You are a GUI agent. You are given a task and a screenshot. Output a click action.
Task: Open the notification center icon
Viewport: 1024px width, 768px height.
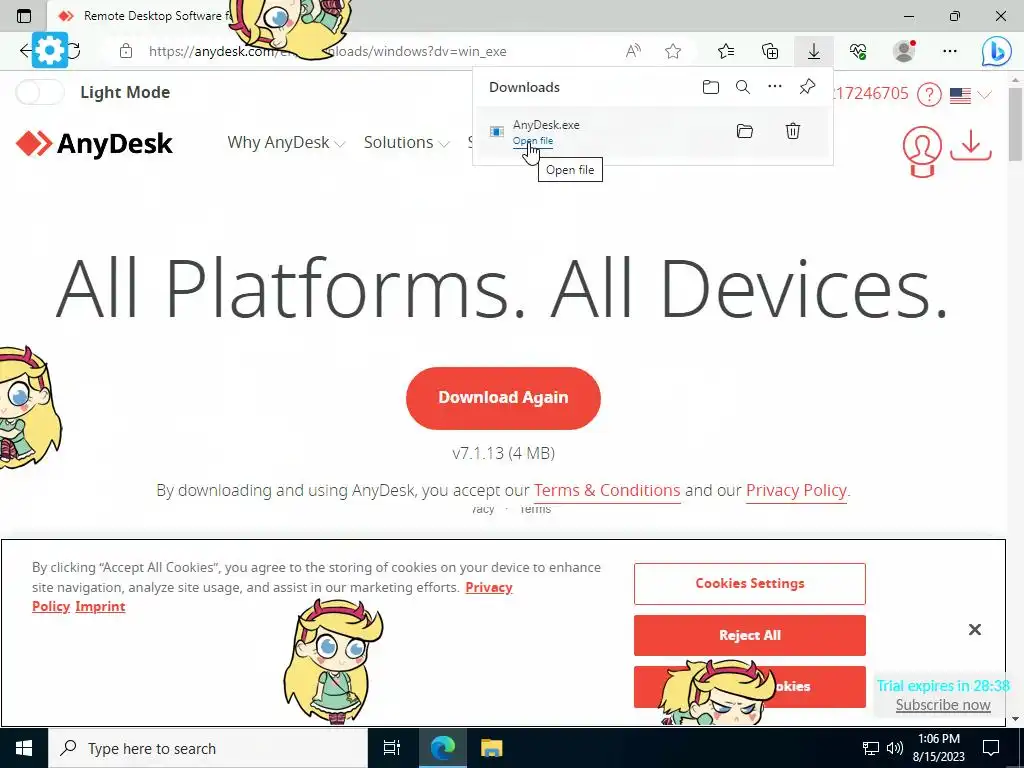(991, 748)
